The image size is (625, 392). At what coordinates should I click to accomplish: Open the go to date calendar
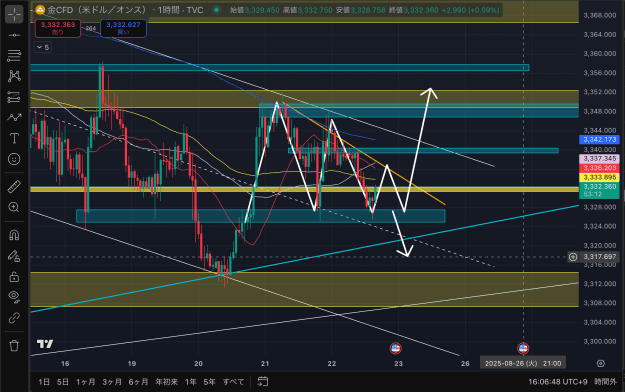click(263, 382)
